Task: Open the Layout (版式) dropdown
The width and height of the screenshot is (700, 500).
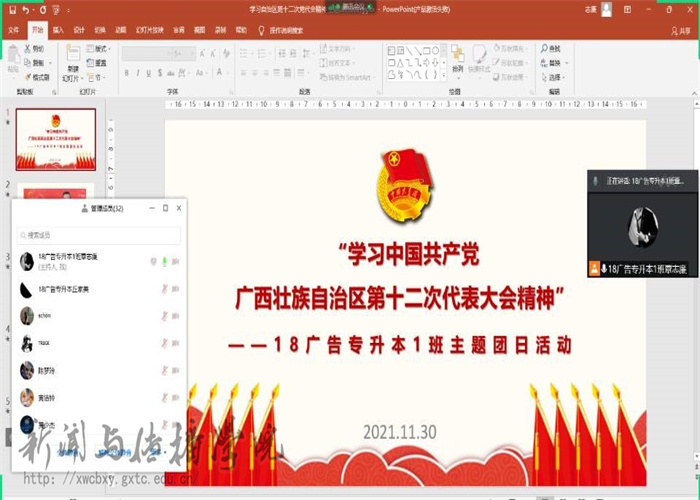Action: coord(99,49)
